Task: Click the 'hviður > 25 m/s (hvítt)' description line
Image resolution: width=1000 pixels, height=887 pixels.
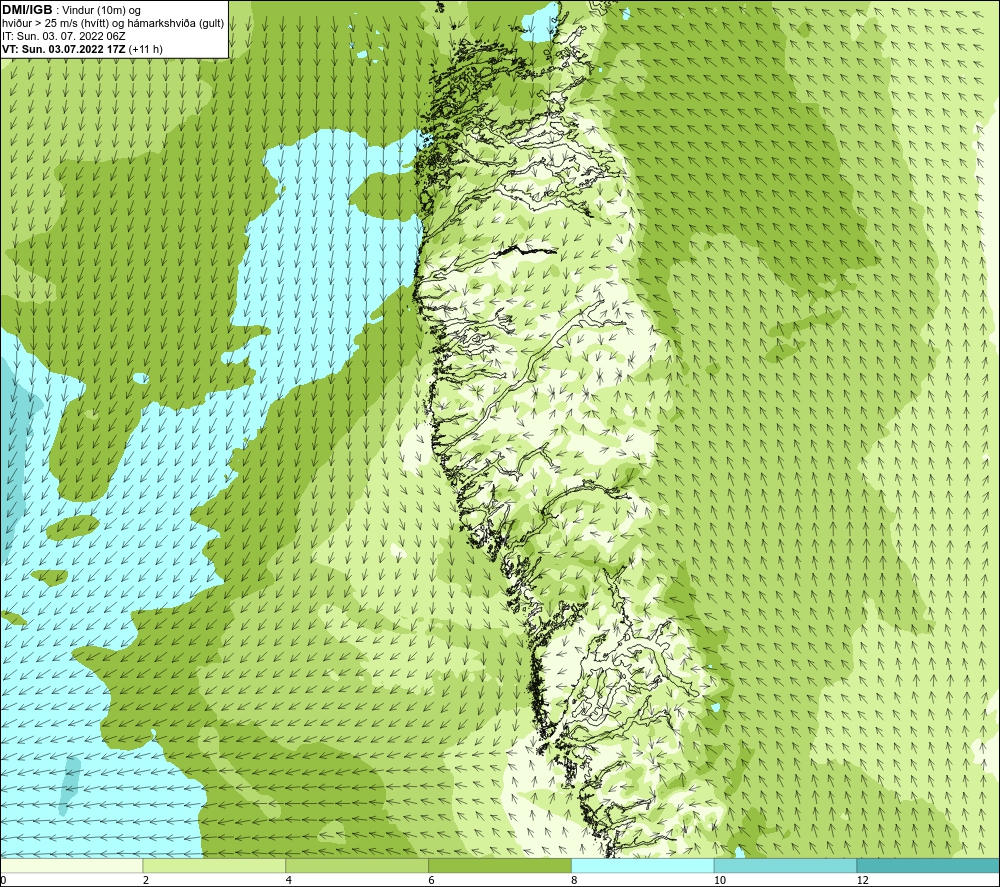Action: (x=113, y=24)
